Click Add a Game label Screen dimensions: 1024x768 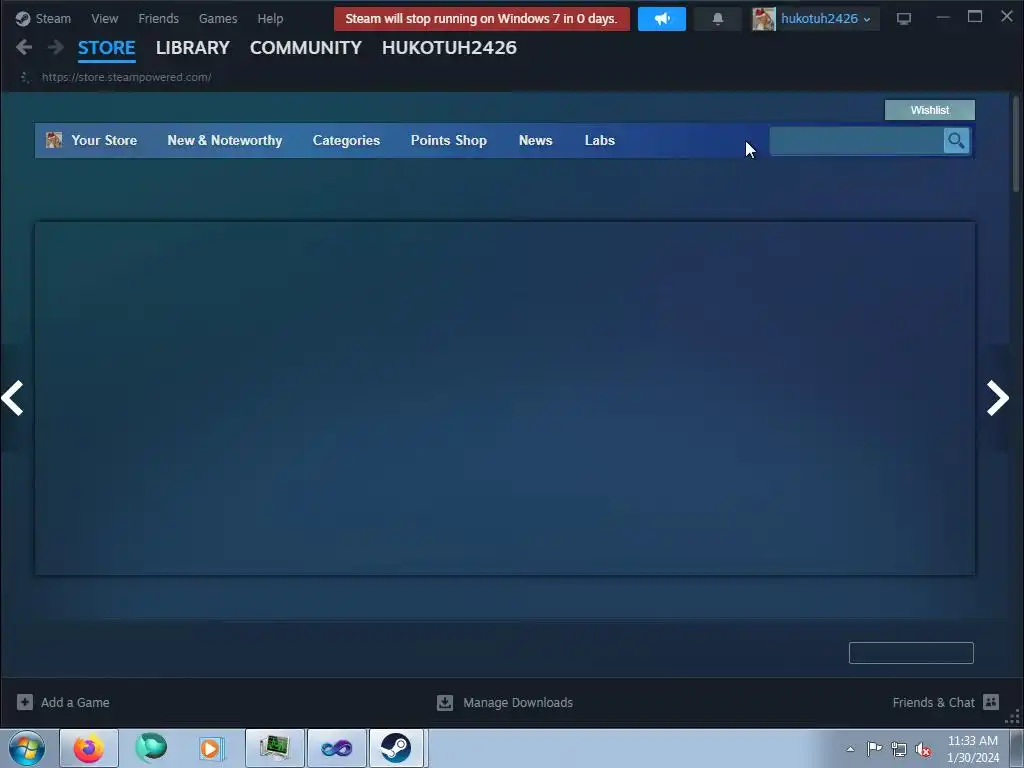(x=75, y=703)
